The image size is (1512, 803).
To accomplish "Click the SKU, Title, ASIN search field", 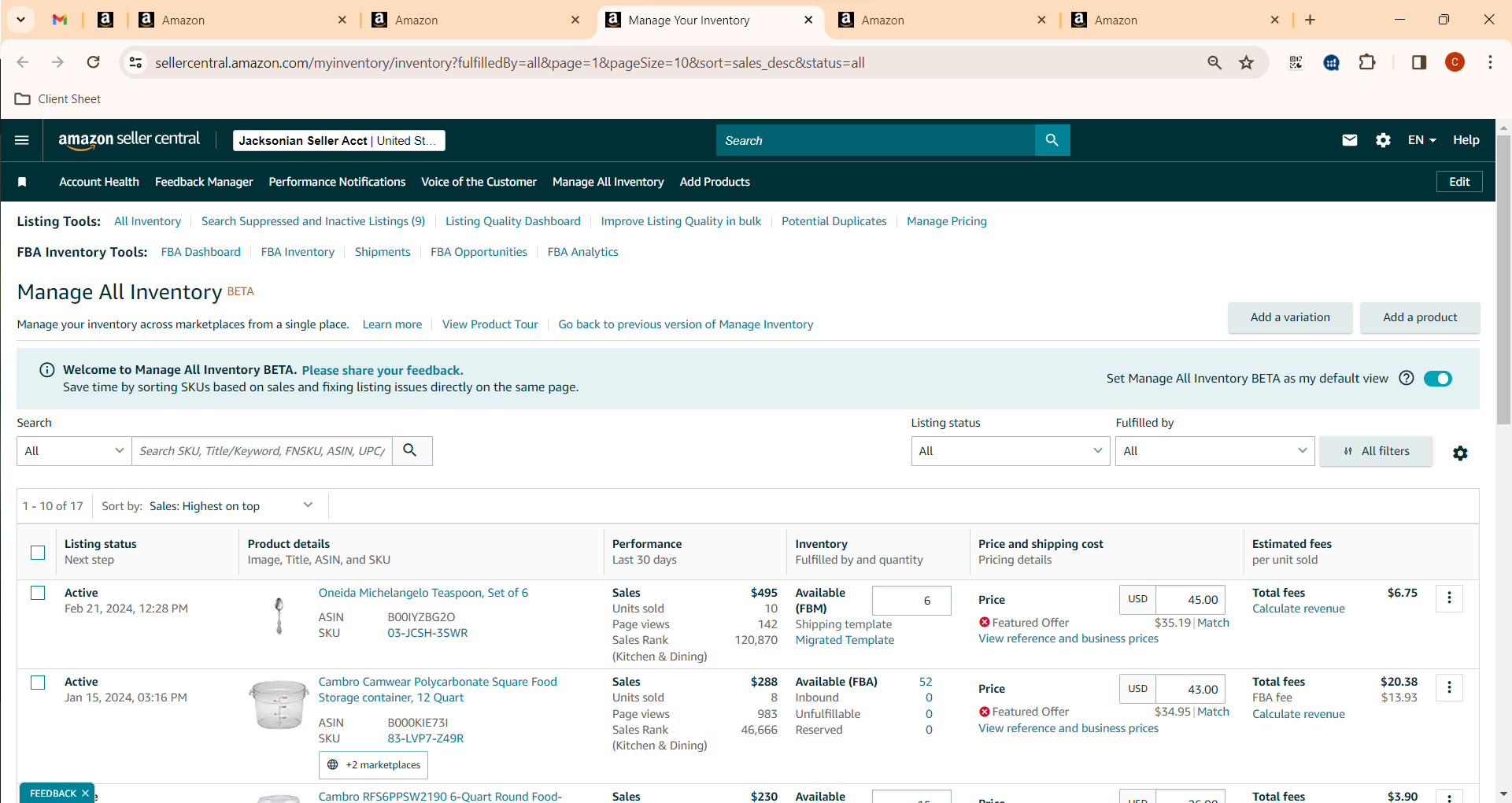I will (262, 450).
